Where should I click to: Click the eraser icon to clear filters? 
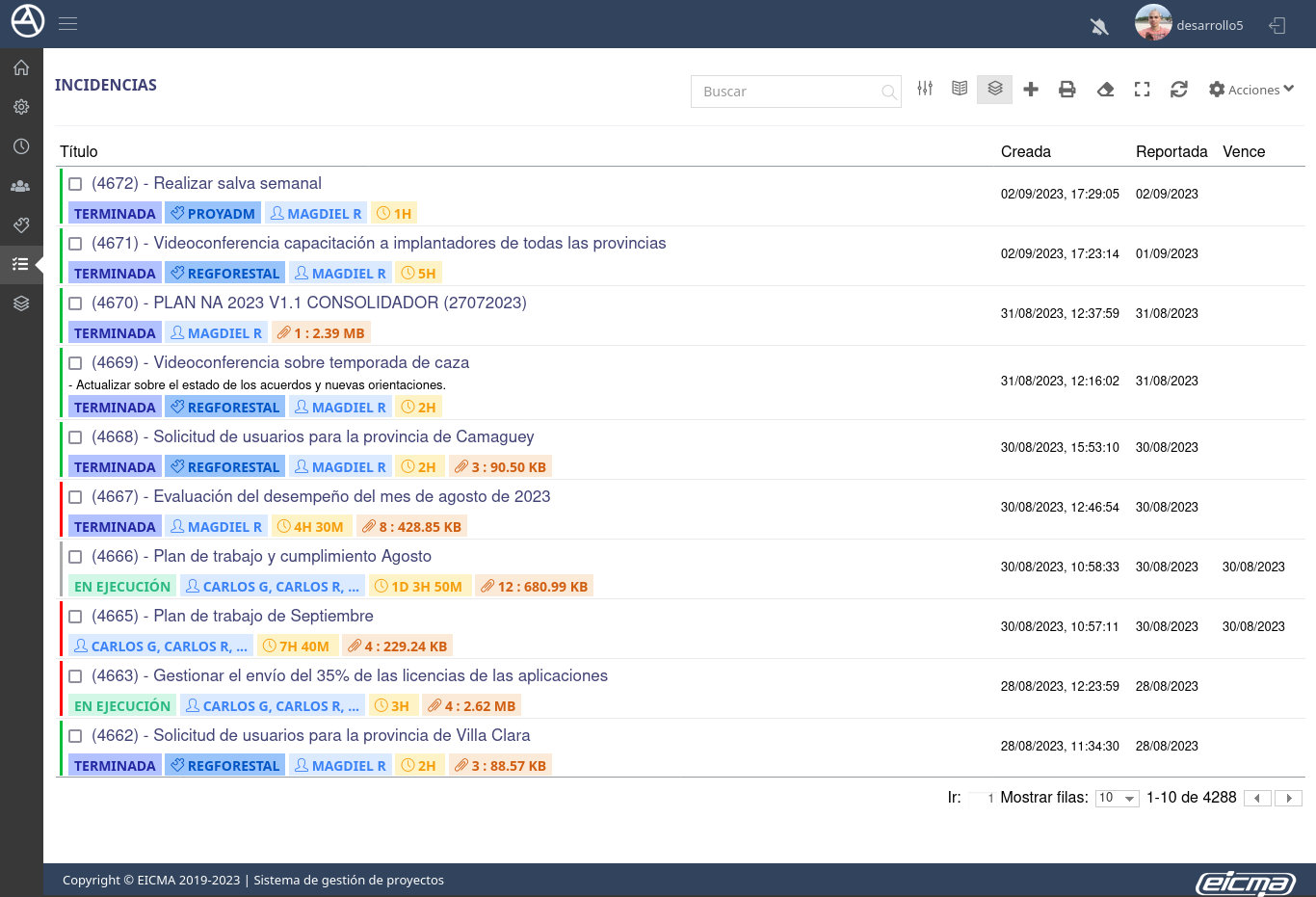click(x=1105, y=90)
